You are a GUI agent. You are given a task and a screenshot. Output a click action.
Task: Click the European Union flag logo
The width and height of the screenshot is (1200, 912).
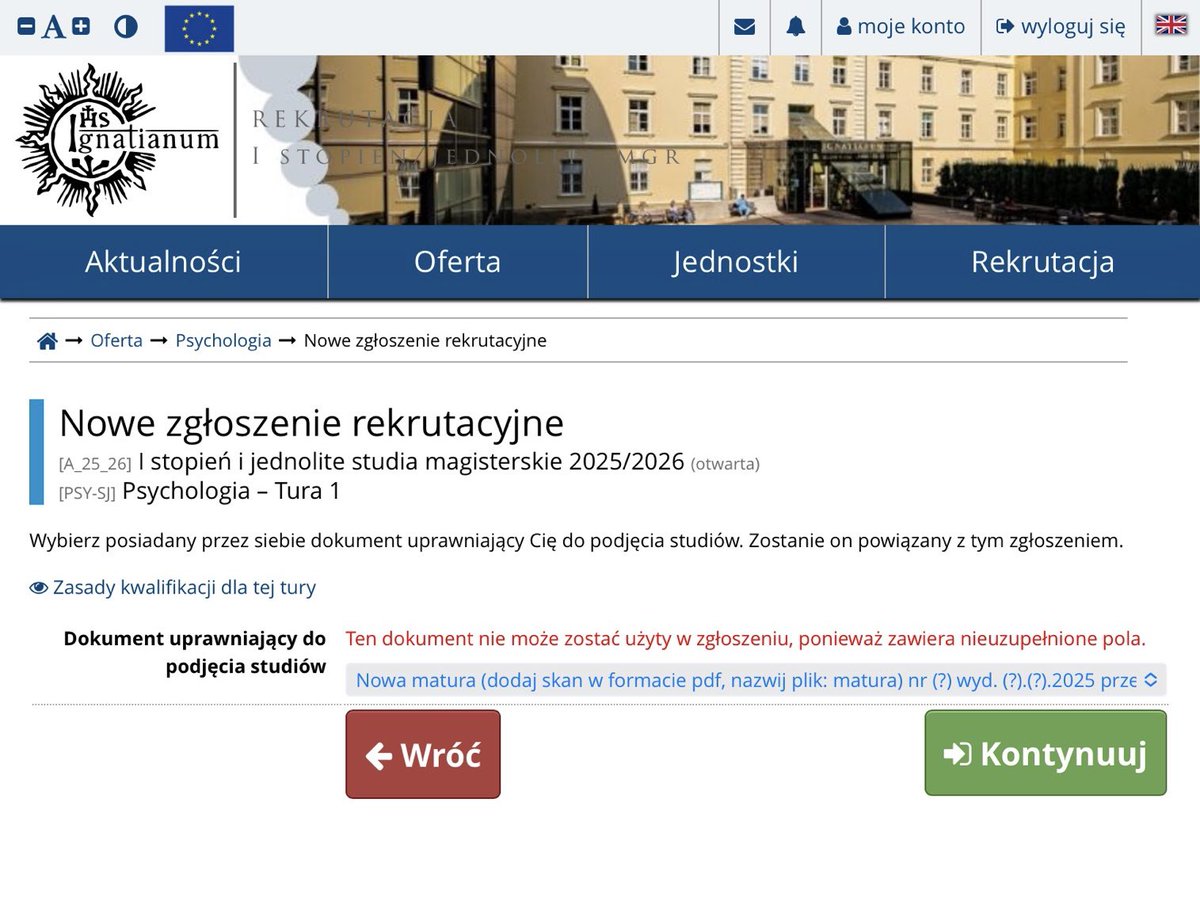[199, 28]
